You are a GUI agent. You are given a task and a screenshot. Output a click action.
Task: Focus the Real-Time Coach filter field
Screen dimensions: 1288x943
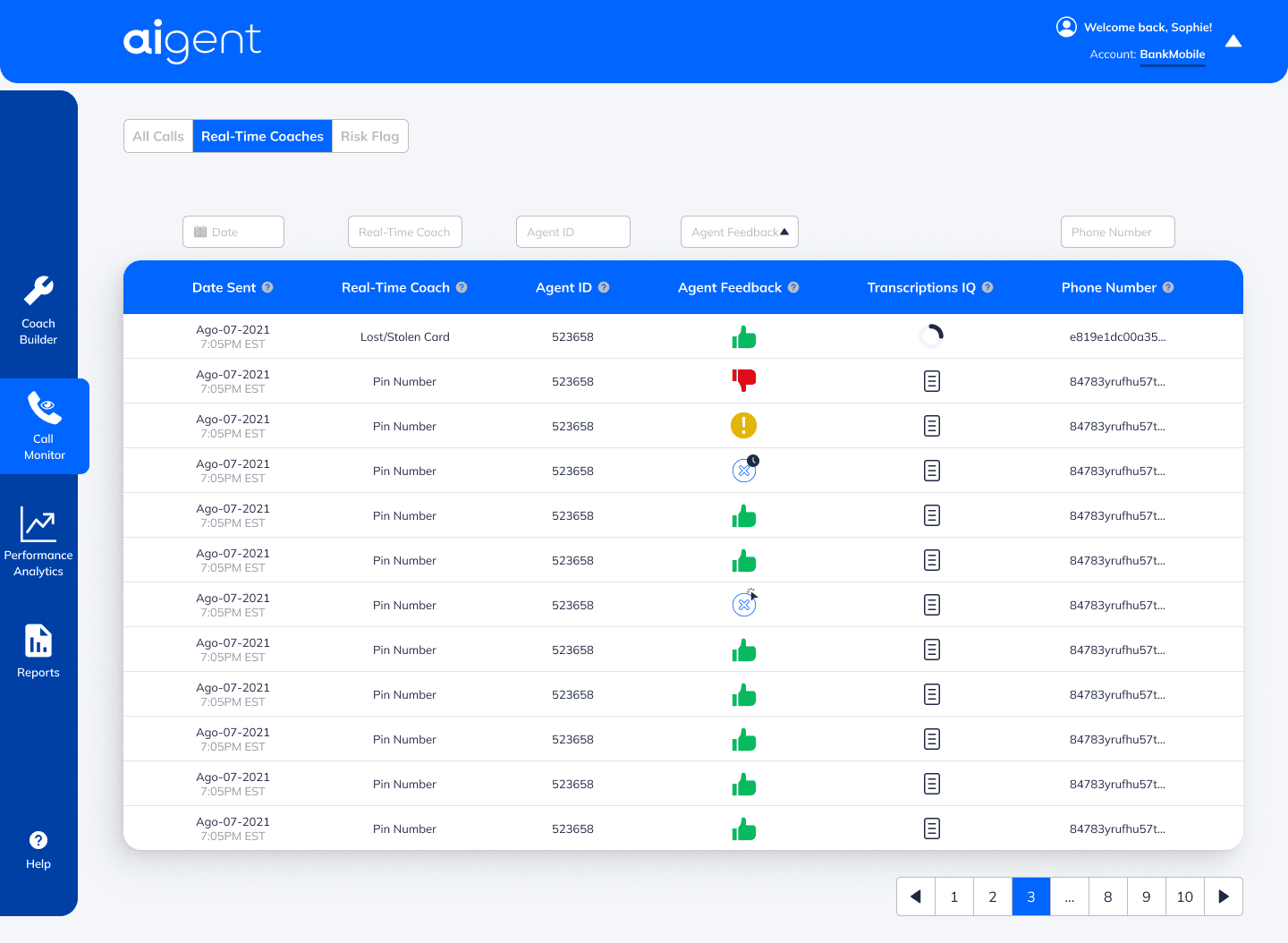pos(405,232)
